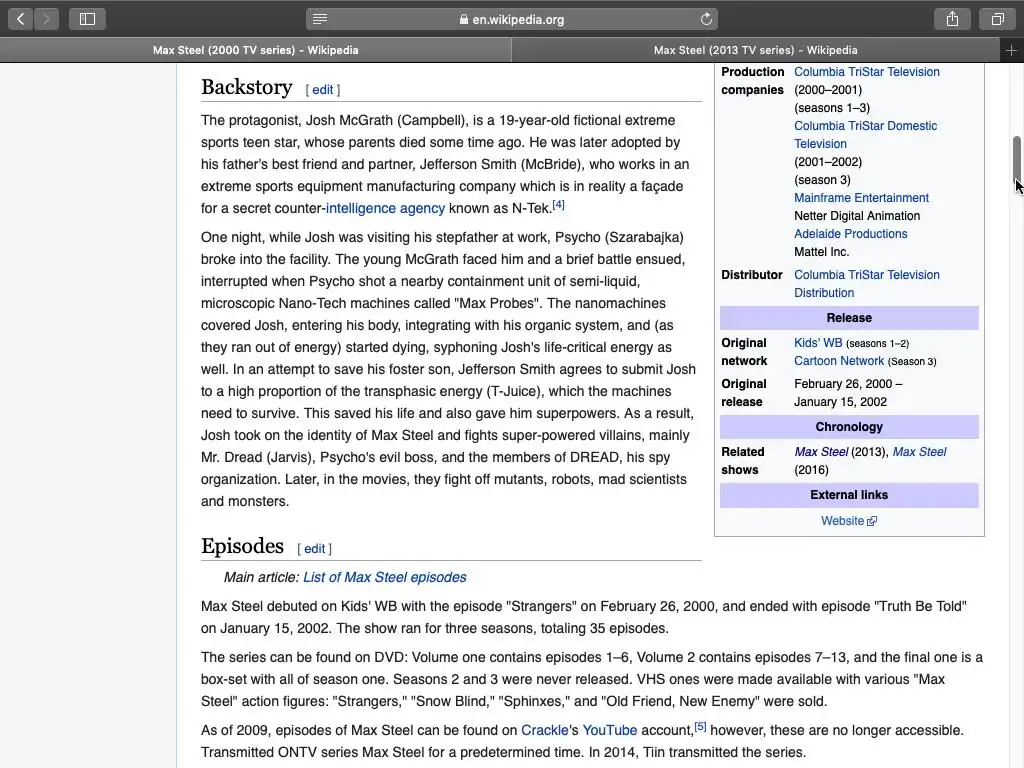The height and width of the screenshot is (768, 1024).
Task: Open Columbia TriStar Domestic Television link
Action: coord(865,135)
